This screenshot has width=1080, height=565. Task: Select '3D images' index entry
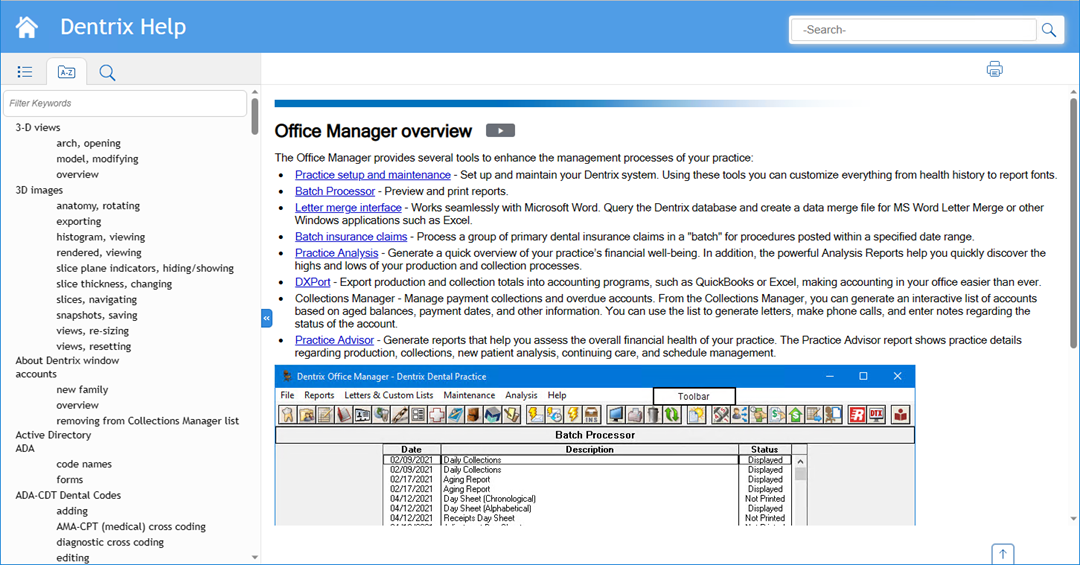(x=39, y=190)
